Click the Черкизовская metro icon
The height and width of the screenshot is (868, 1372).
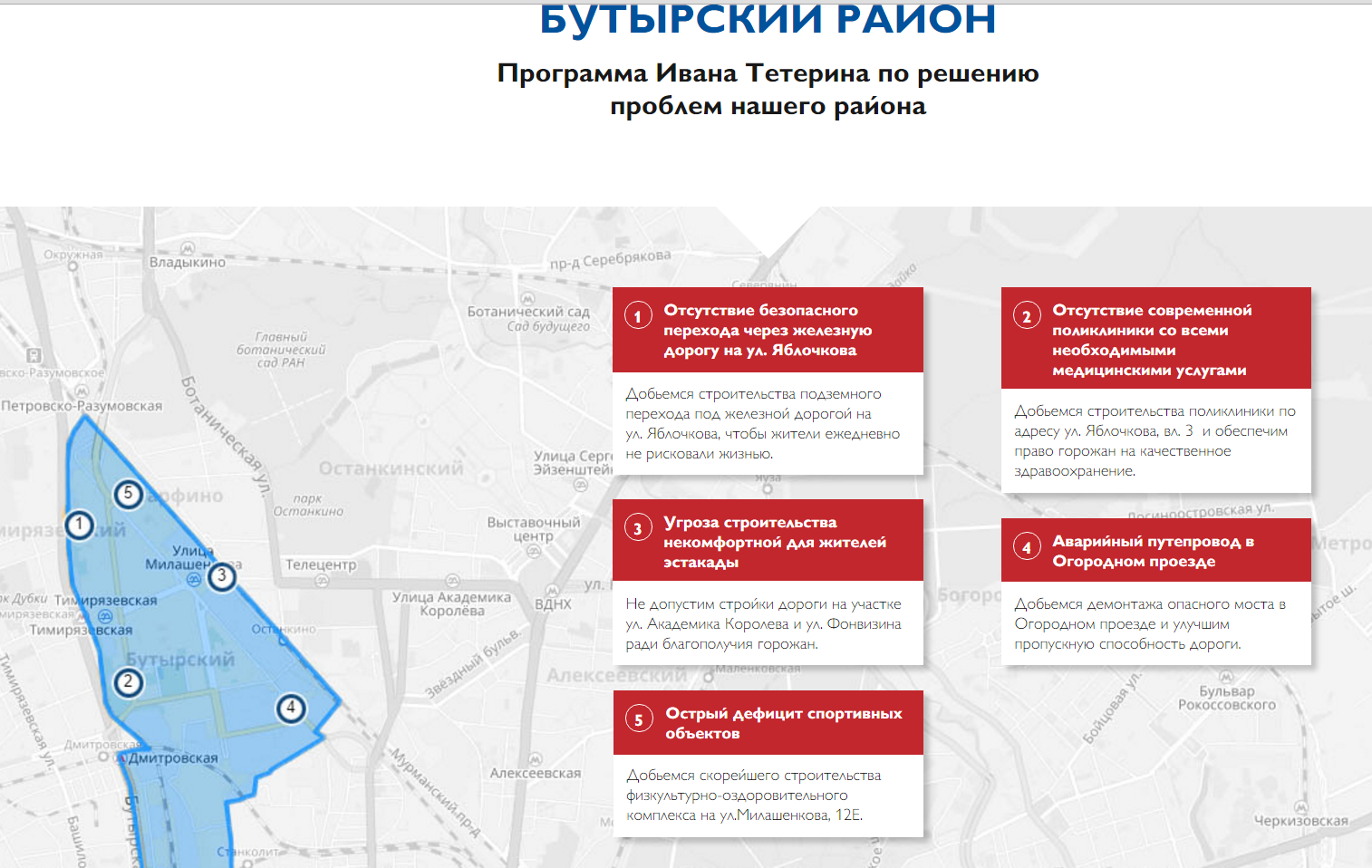click(x=1300, y=806)
